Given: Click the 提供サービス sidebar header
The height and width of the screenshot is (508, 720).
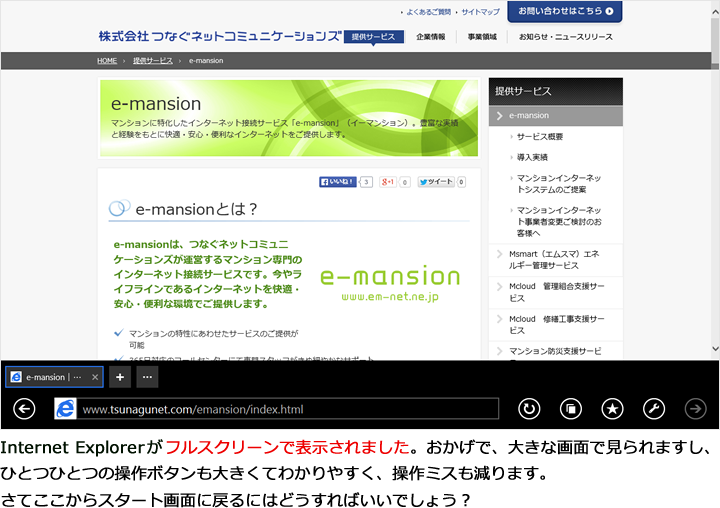Looking at the screenshot, I should click(556, 91).
